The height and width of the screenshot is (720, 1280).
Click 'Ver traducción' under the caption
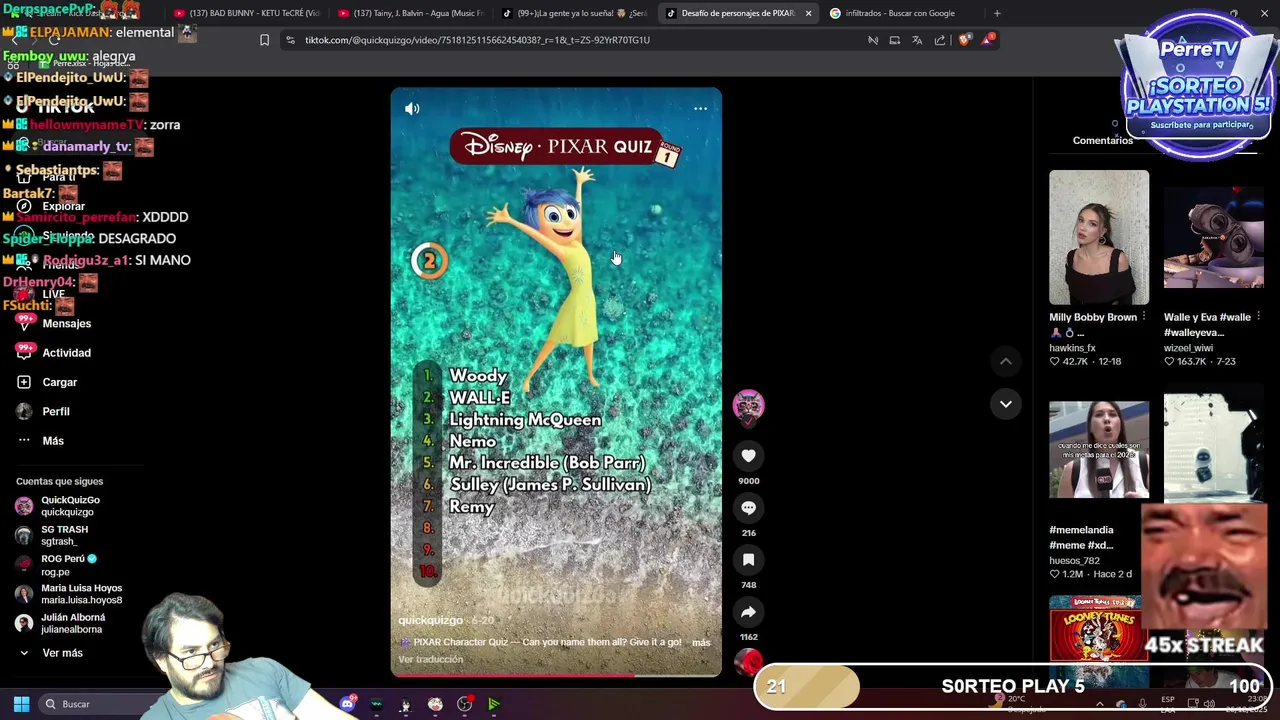click(x=430, y=659)
